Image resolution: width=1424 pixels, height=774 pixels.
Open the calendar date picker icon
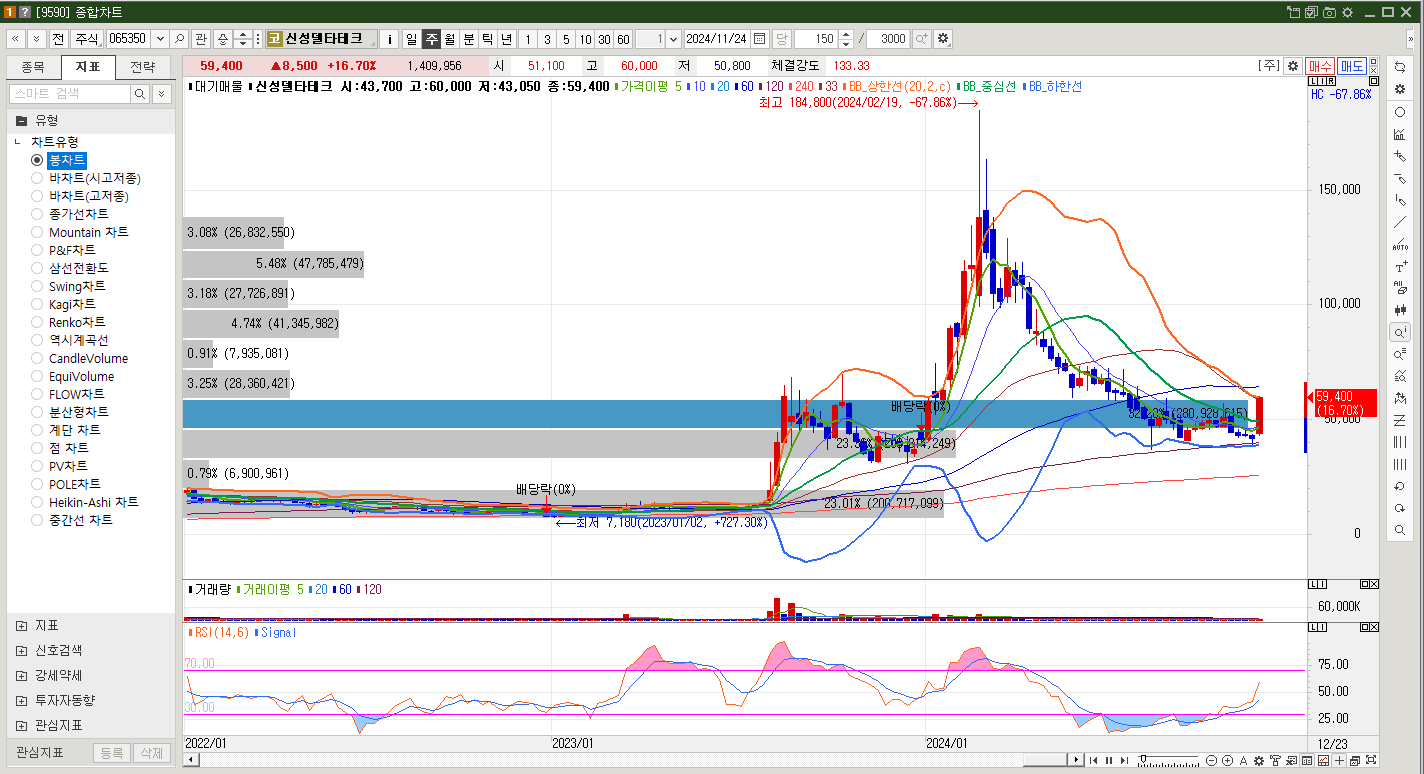pos(760,39)
